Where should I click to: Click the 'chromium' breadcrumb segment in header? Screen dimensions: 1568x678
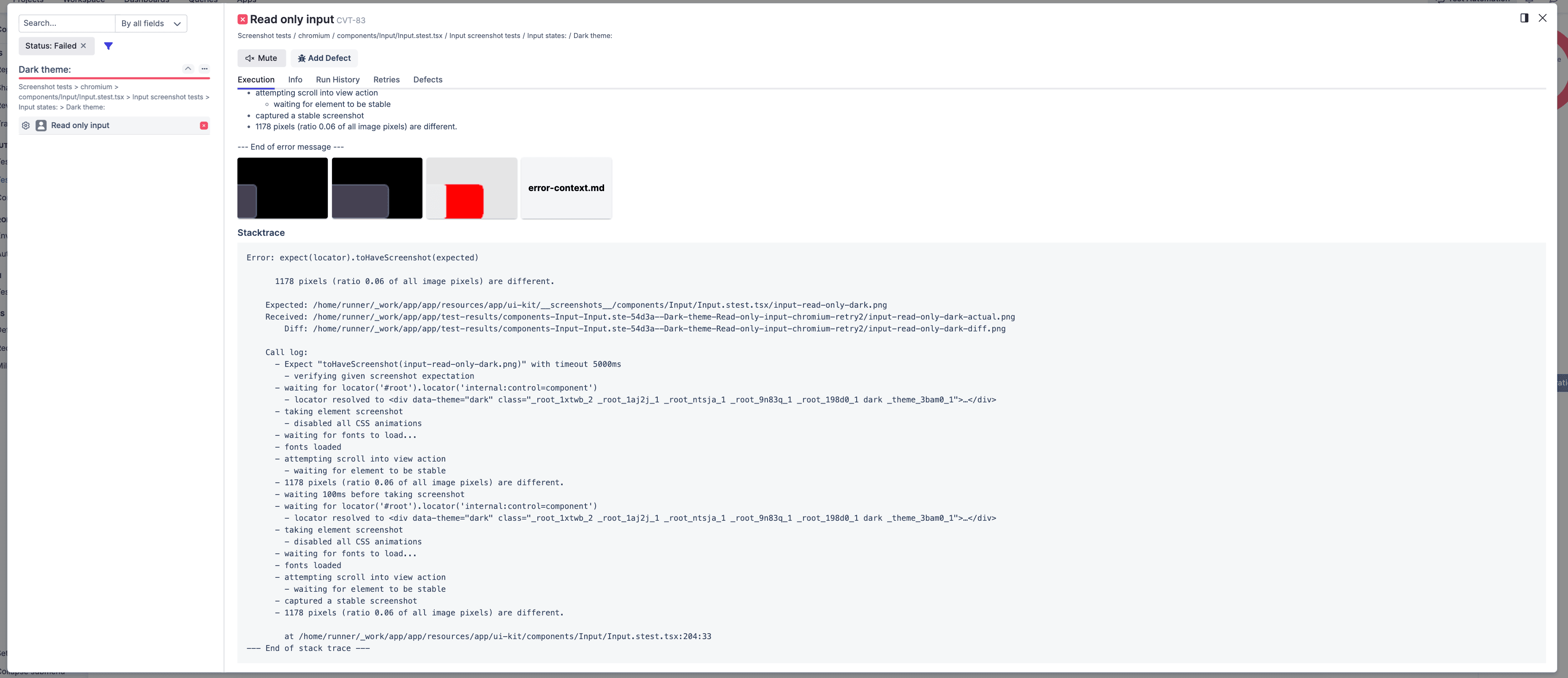click(314, 36)
